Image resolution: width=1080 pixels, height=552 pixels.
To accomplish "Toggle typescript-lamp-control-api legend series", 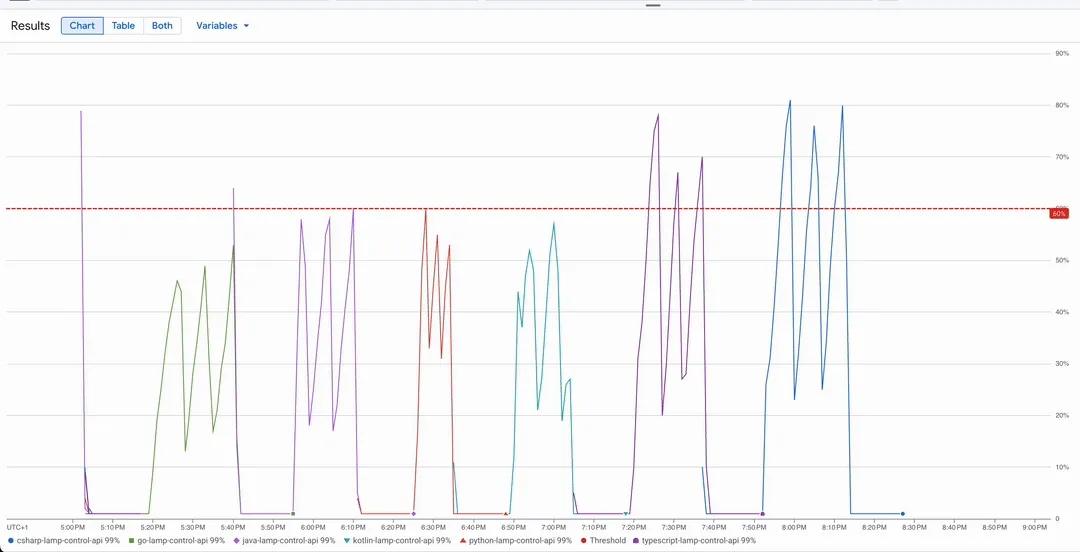I will tap(694, 540).
